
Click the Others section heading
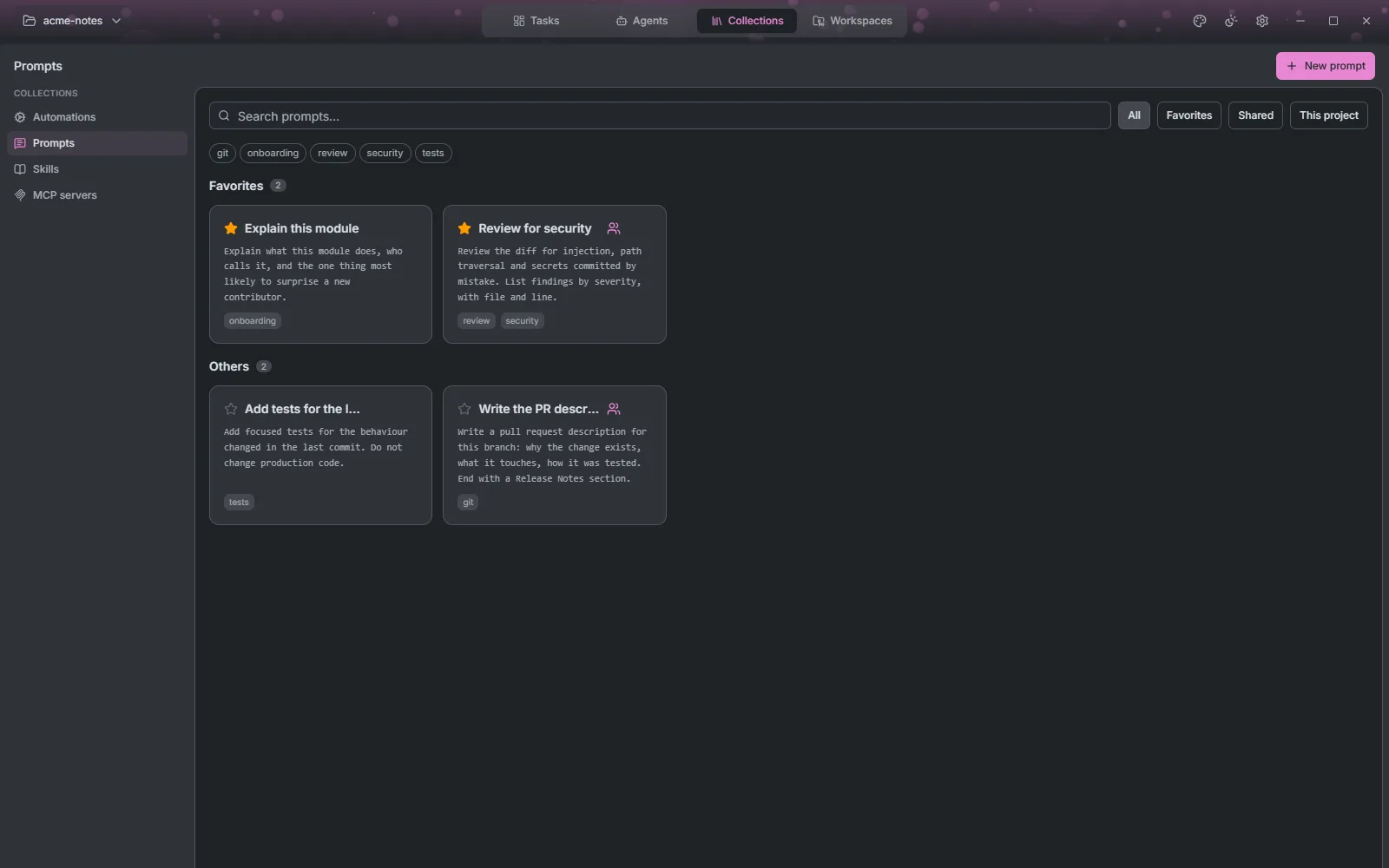click(229, 366)
